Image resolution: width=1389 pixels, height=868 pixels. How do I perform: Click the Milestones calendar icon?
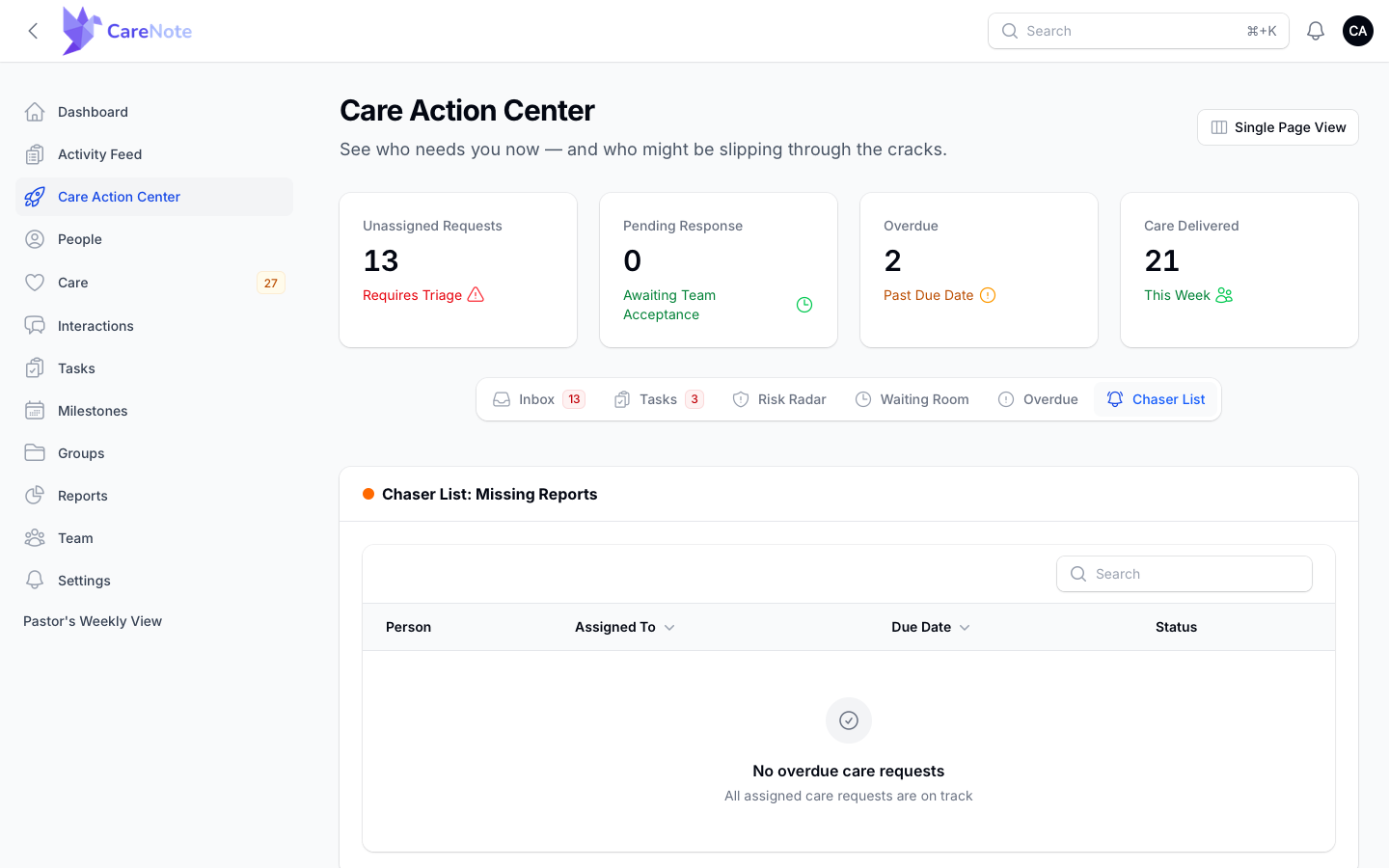point(35,411)
